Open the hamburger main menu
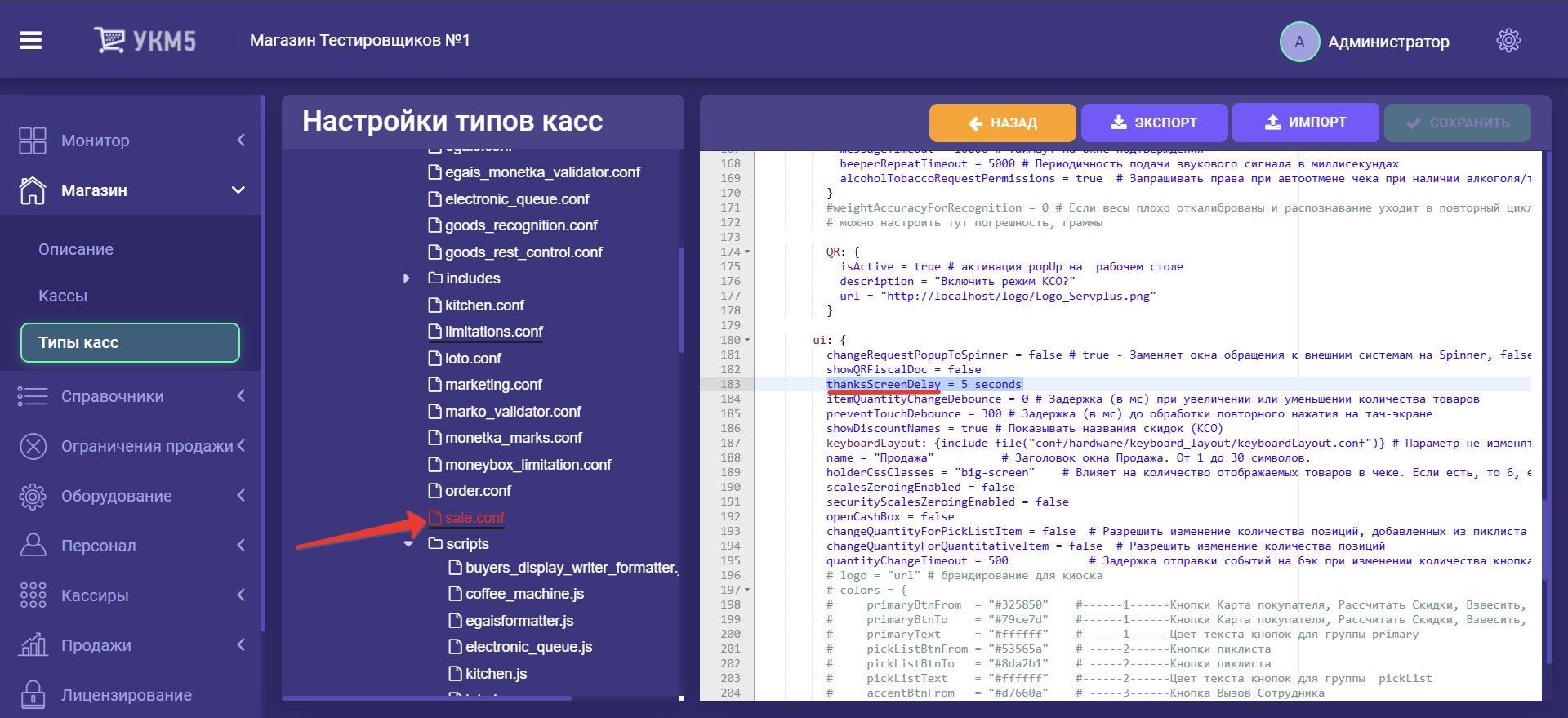1568x718 pixels. tap(31, 40)
